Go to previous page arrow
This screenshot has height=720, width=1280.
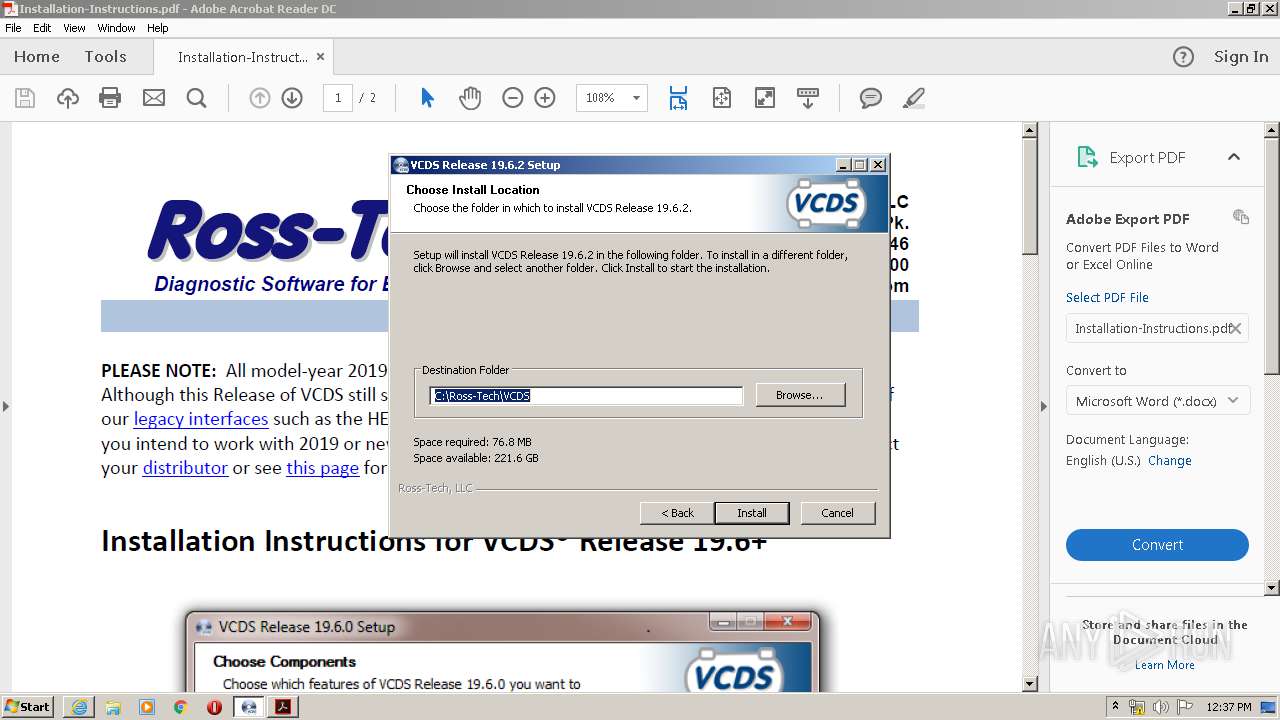260,98
